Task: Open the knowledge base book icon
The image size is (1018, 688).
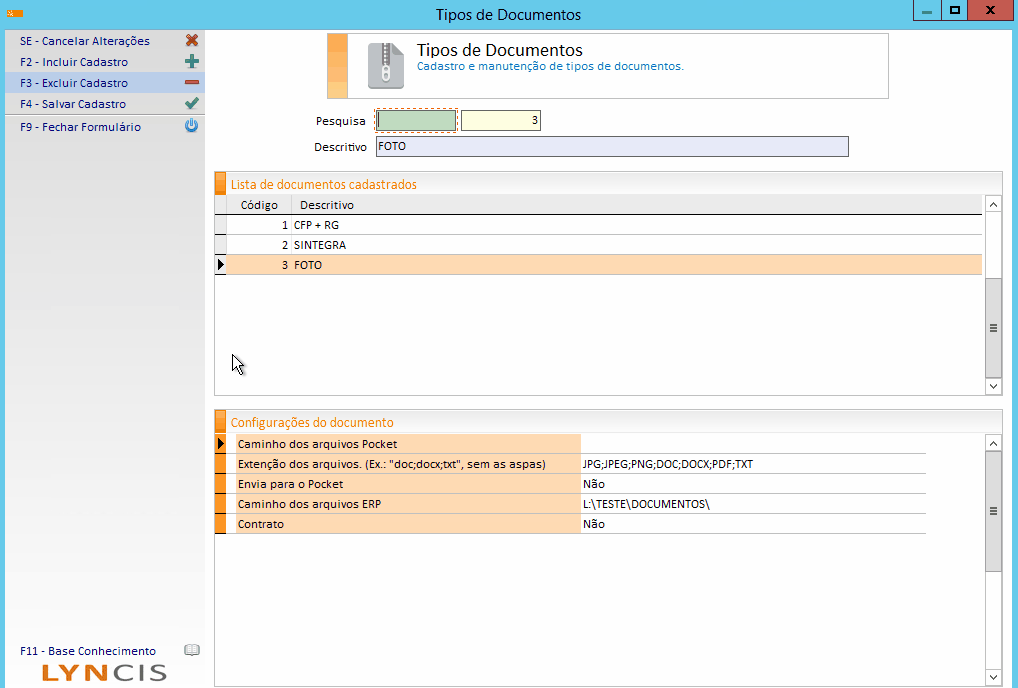Action: point(192,650)
